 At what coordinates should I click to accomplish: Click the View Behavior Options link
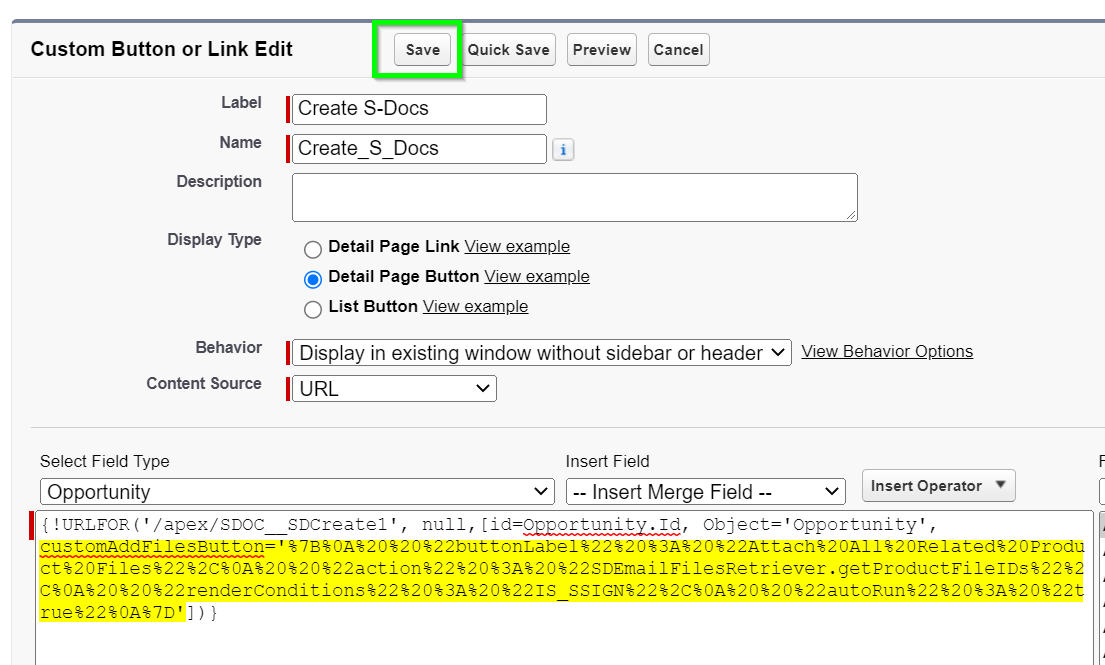(x=887, y=352)
